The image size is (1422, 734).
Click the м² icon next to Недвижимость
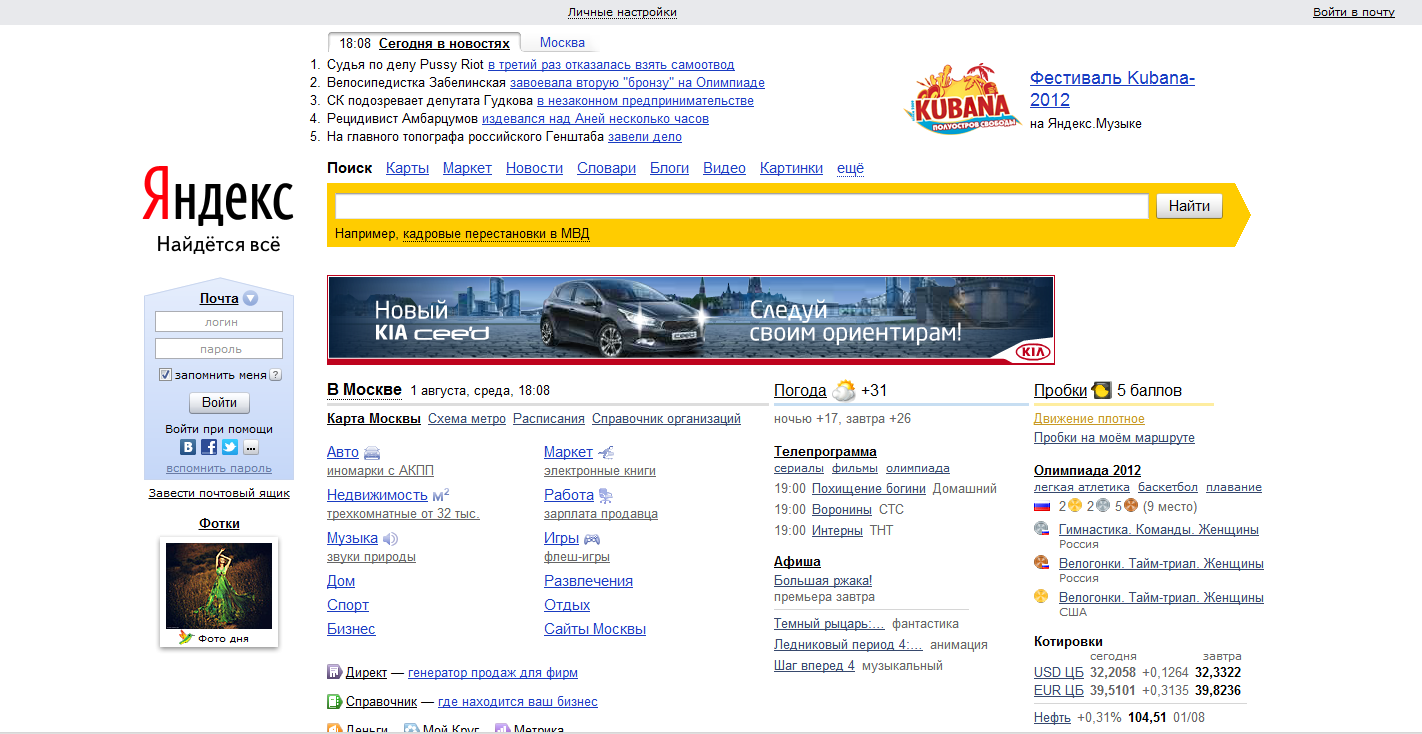[441, 495]
